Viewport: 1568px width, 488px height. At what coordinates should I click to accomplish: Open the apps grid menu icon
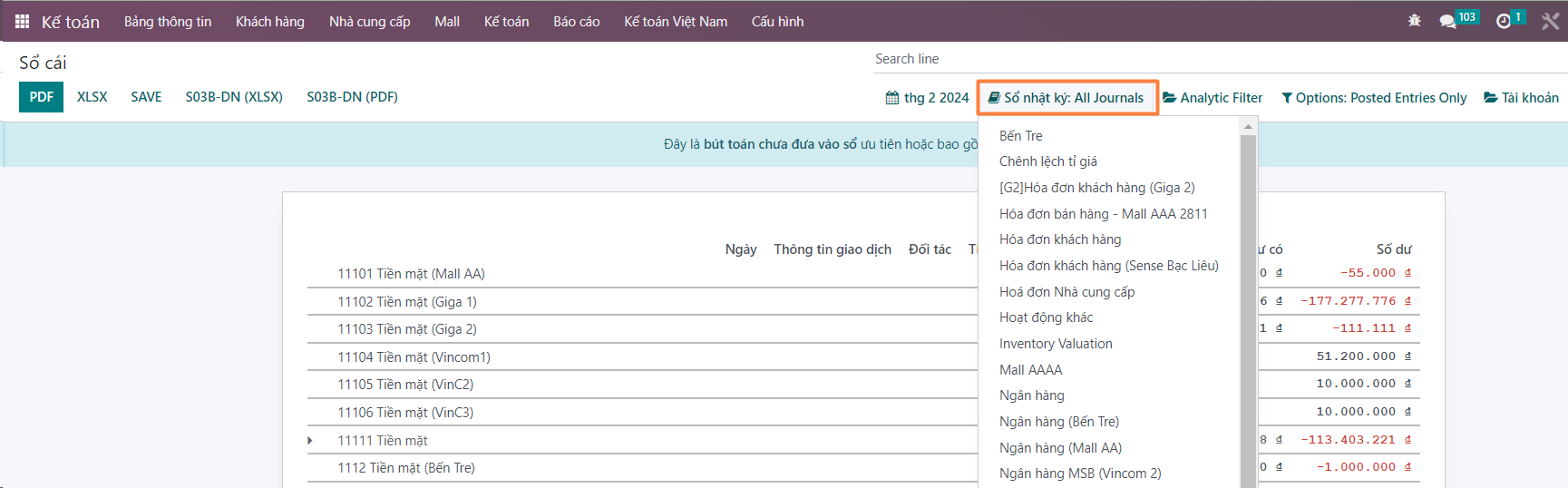[x=22, y=21]
